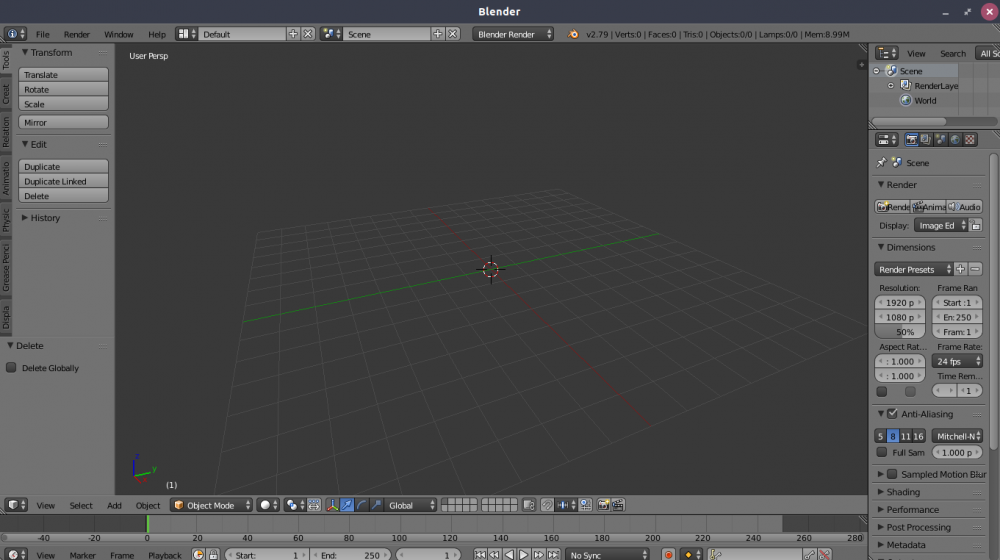Screen dimensions: 1000x560
Task: Select 5 anti-aliasing samples
Action: coord(880,436)
